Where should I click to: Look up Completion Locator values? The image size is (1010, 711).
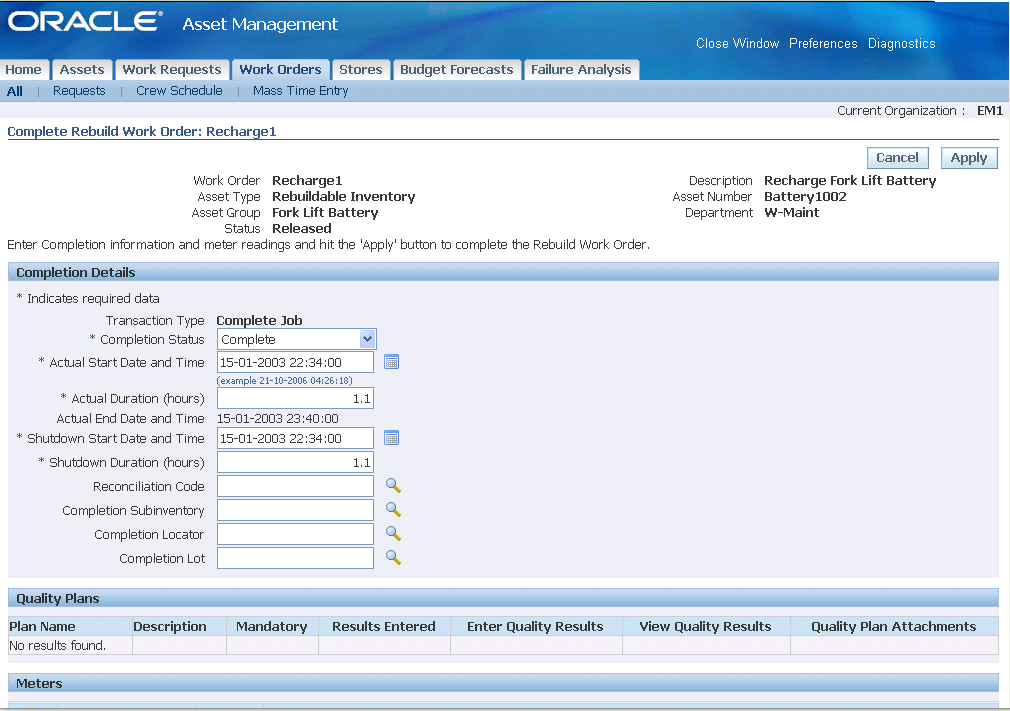pyautogui.click(x=393, y=534)
